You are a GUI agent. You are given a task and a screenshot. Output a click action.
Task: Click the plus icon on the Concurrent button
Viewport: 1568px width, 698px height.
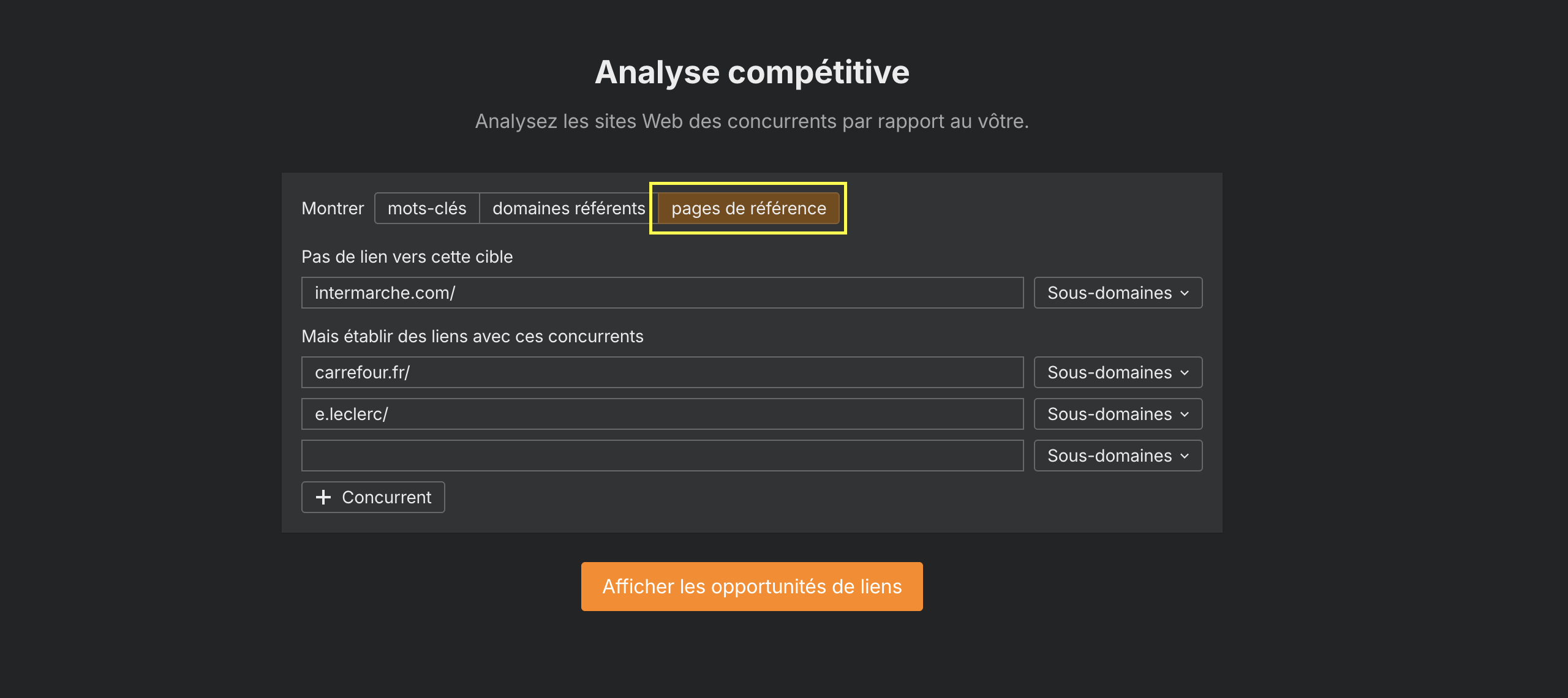click(323, 497)
